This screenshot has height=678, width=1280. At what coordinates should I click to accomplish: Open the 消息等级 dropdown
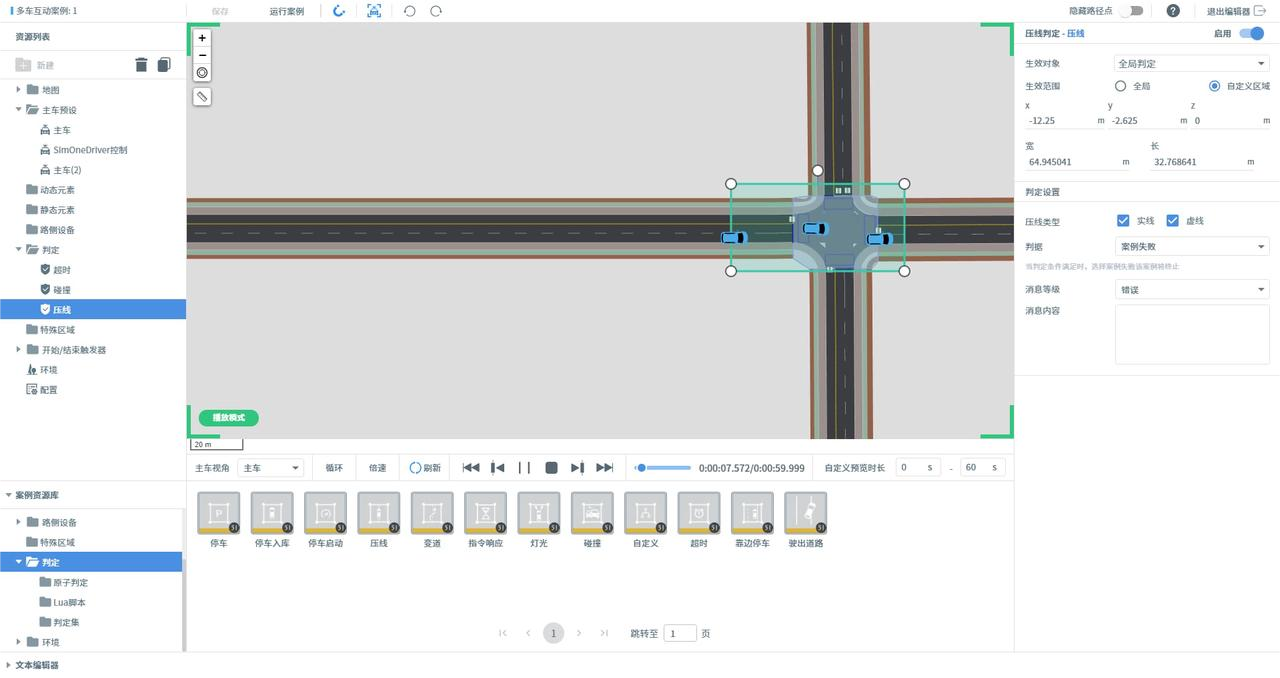point(1191,290)
